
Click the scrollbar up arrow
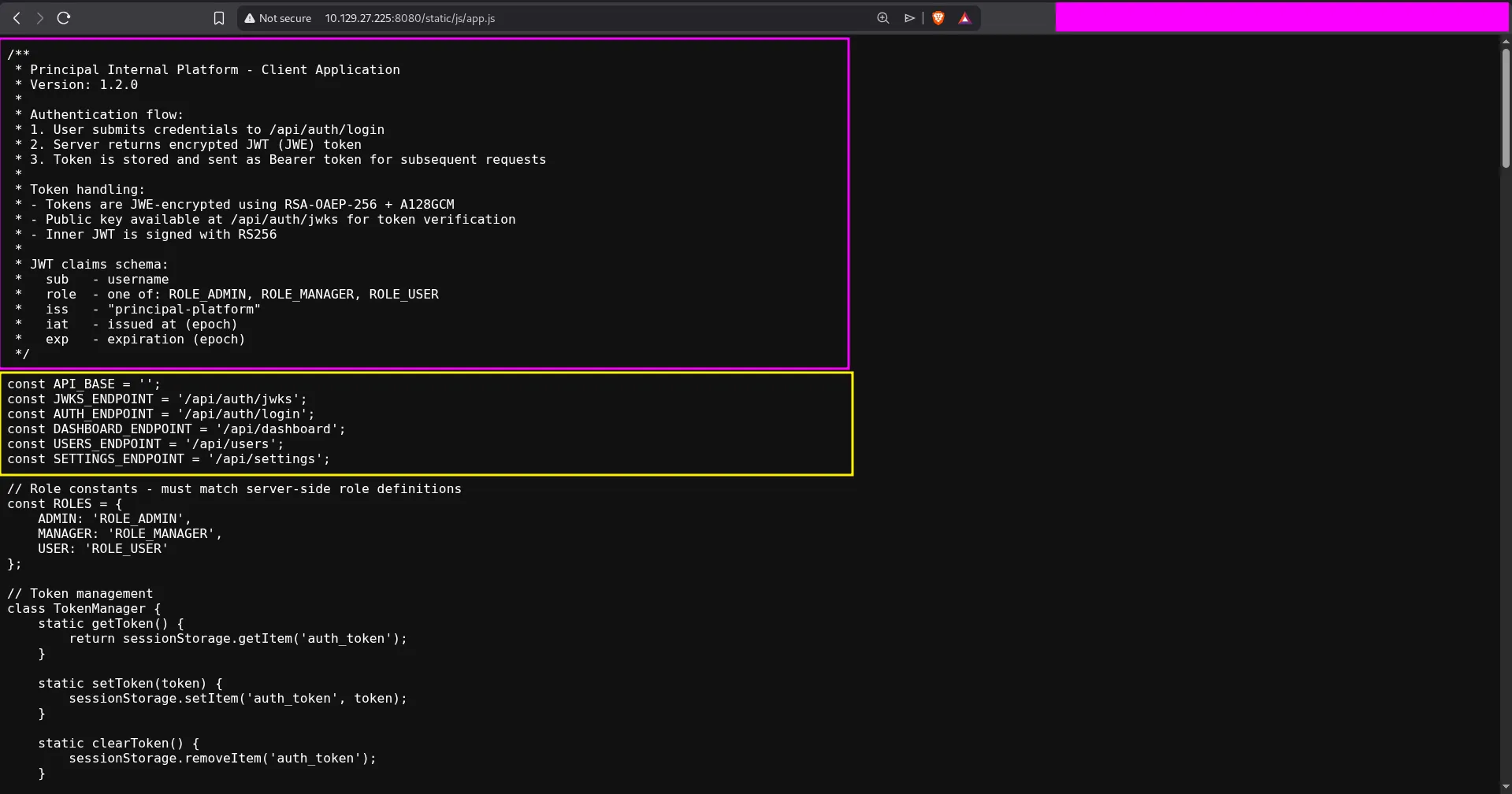tap(1505, 41)
